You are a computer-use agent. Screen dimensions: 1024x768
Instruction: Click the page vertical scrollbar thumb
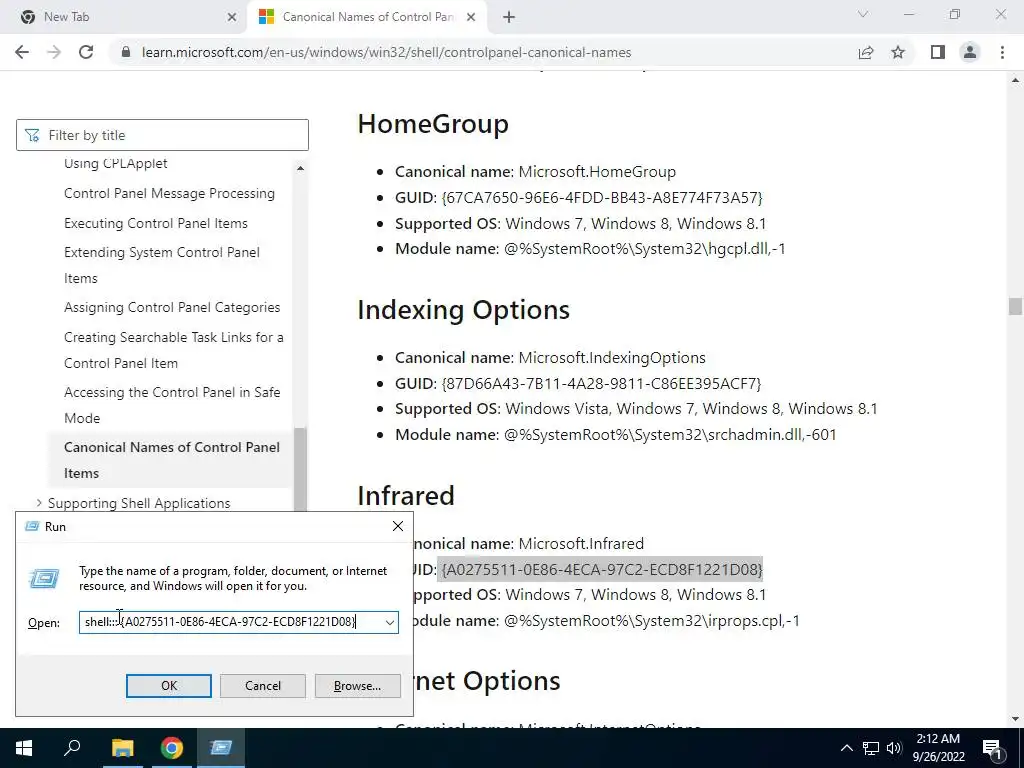click(x=1015, y=306)
